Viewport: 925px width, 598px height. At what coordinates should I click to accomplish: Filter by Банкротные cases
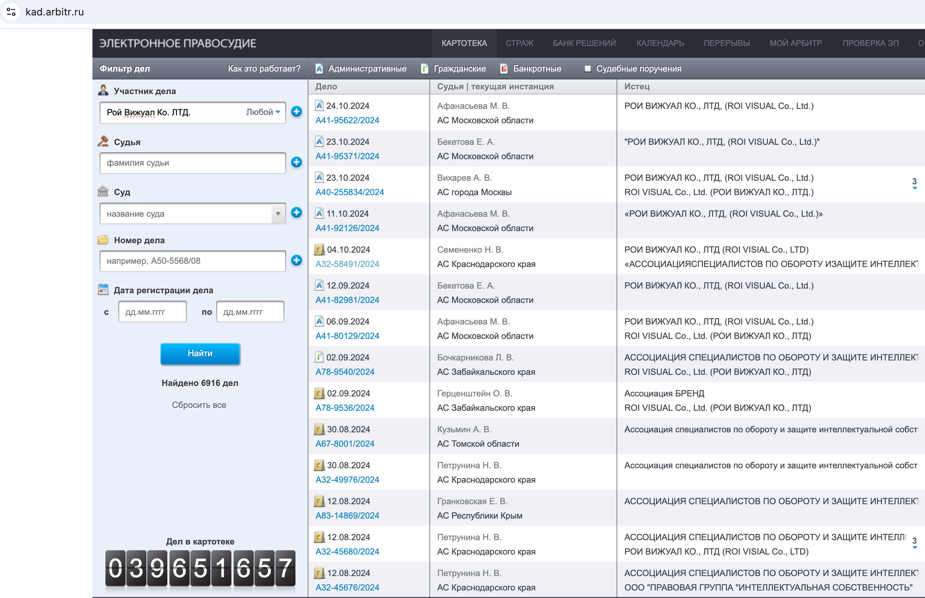(530, 69)
